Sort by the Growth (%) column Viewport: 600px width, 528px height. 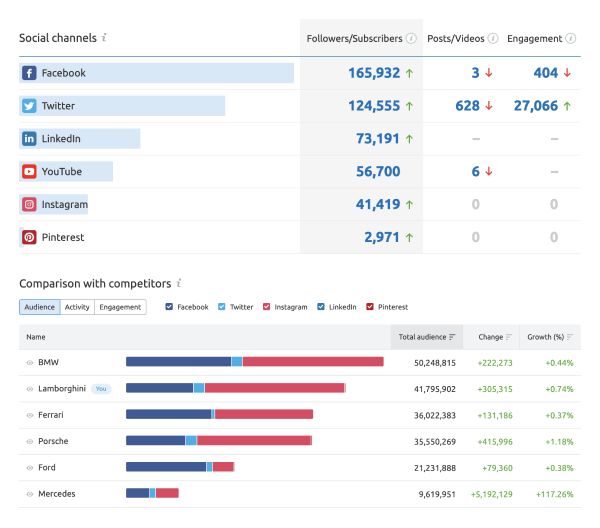[550, 337]
